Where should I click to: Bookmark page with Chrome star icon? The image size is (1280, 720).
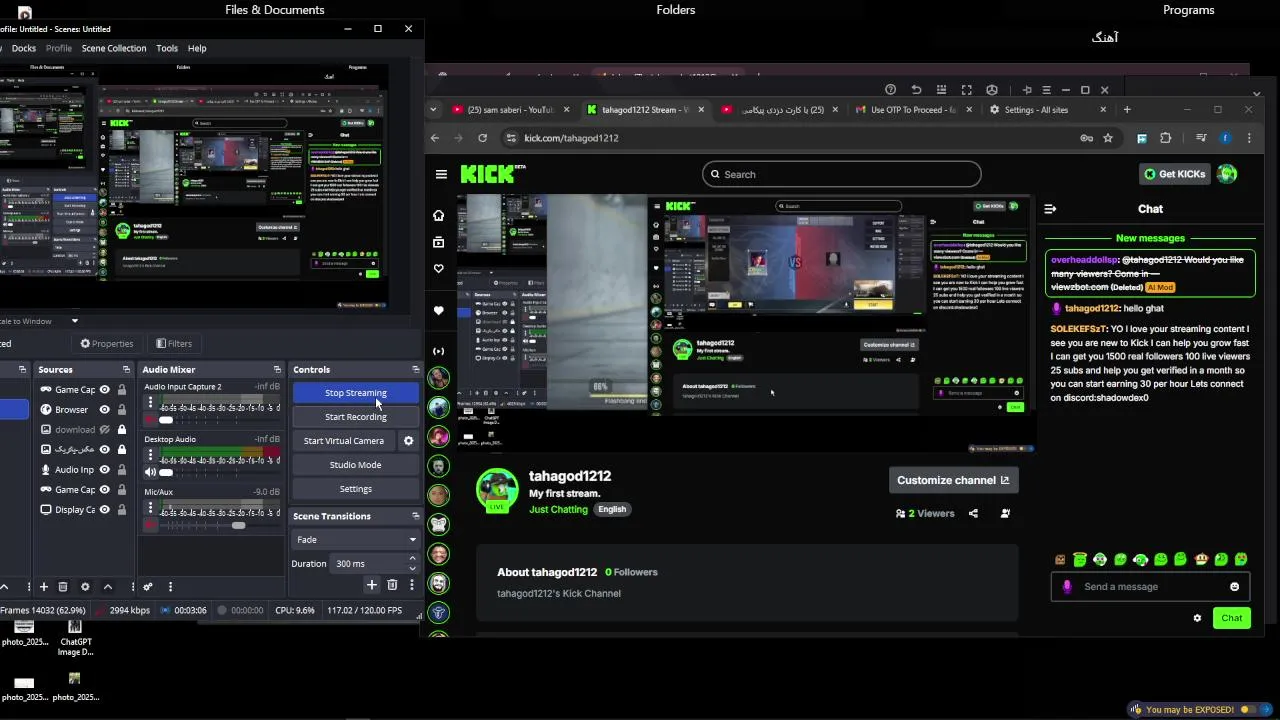tap(1108, 138)
